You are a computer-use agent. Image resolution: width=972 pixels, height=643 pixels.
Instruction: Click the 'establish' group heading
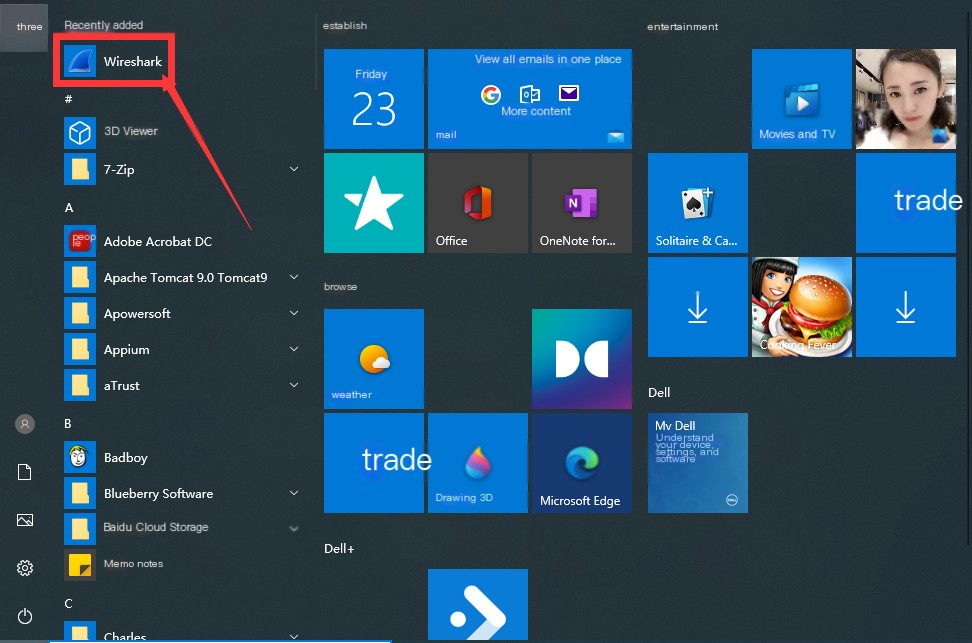tap(345, 25)
